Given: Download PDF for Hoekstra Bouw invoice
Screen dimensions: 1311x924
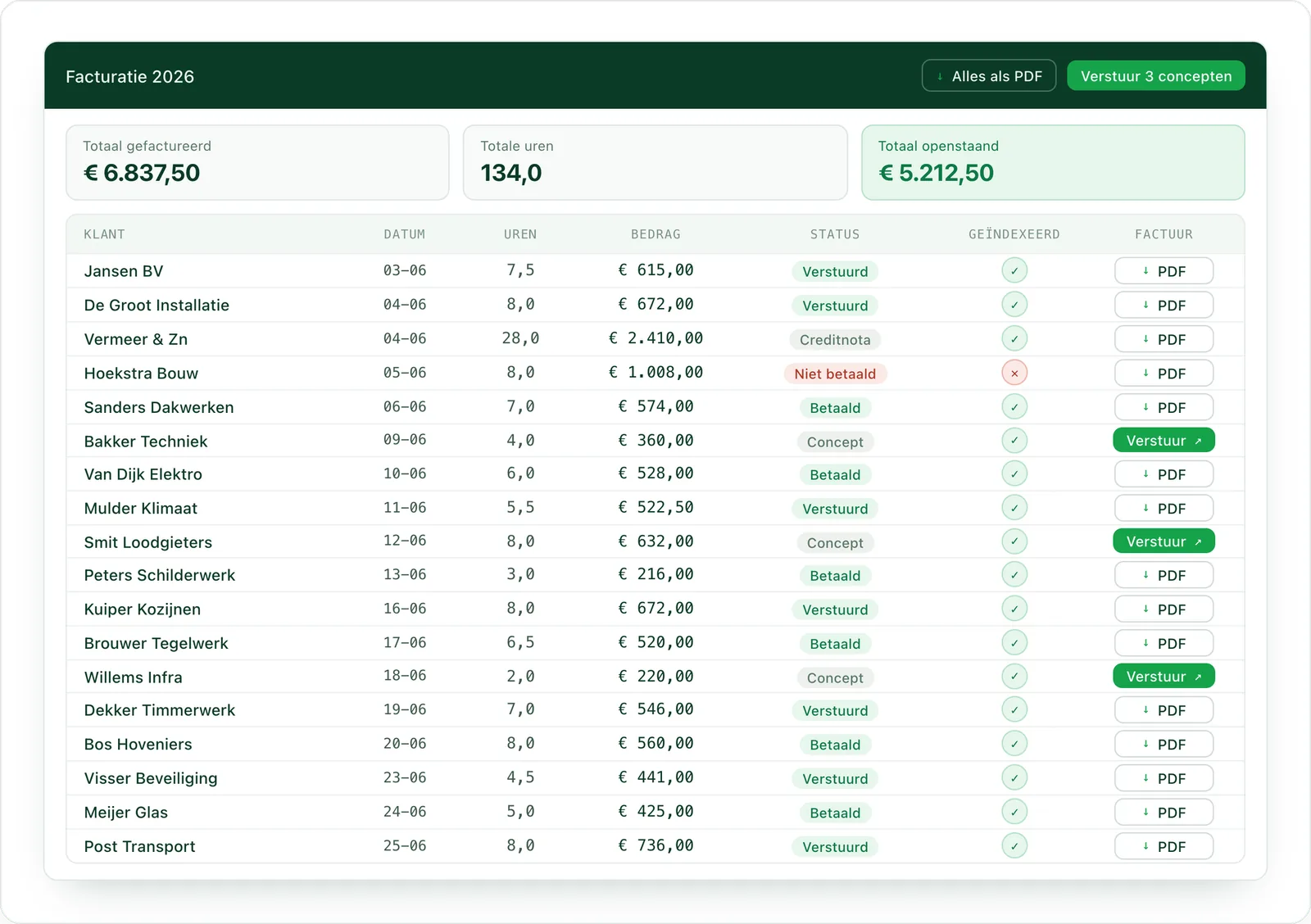Looking at the screenshot, I should (1164, 374).
